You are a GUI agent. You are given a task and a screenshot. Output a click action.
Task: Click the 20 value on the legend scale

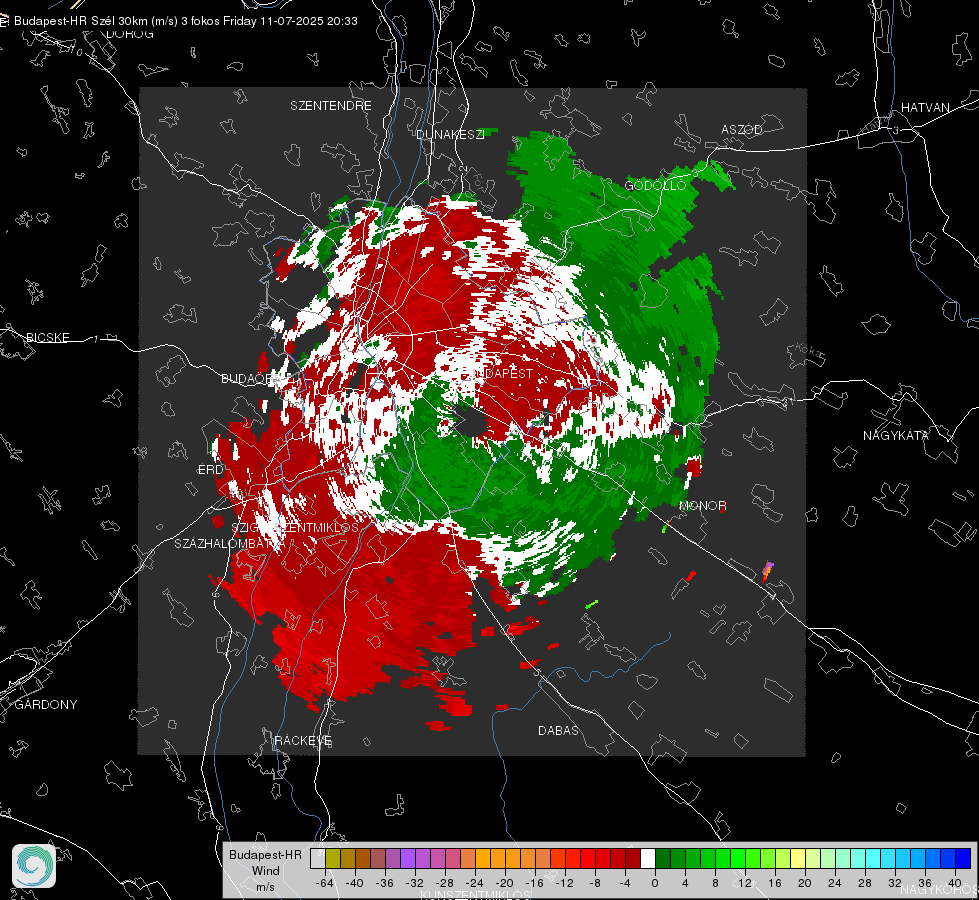[805, 883]
